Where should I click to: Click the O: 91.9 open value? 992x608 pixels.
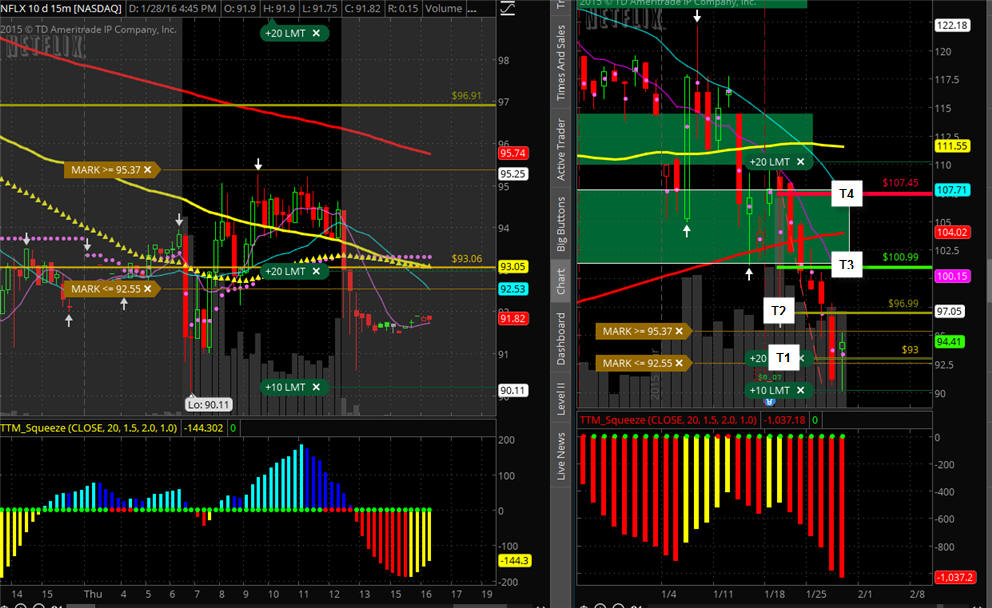pyautogui.click(x=239, y=9)
